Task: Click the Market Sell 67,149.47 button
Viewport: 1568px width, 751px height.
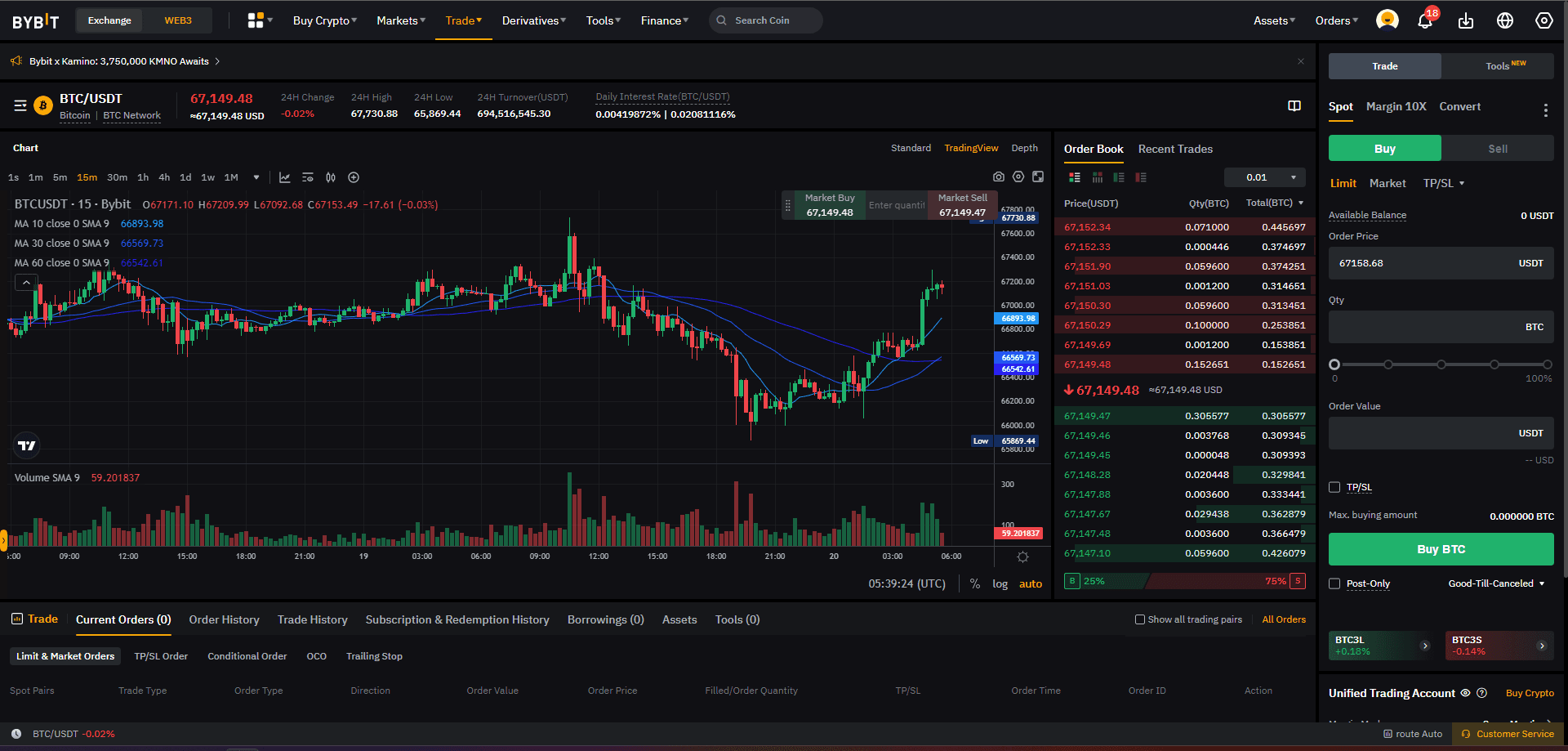Action: tap(962, 205)
